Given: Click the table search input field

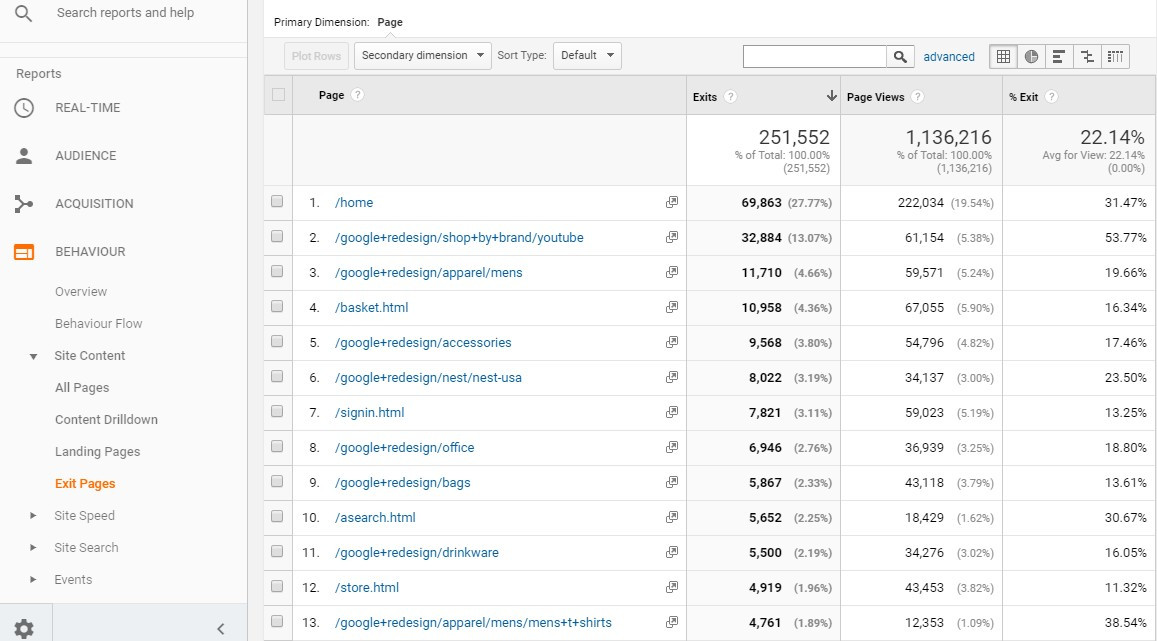Looking at the screenshot, I should 815,57.
